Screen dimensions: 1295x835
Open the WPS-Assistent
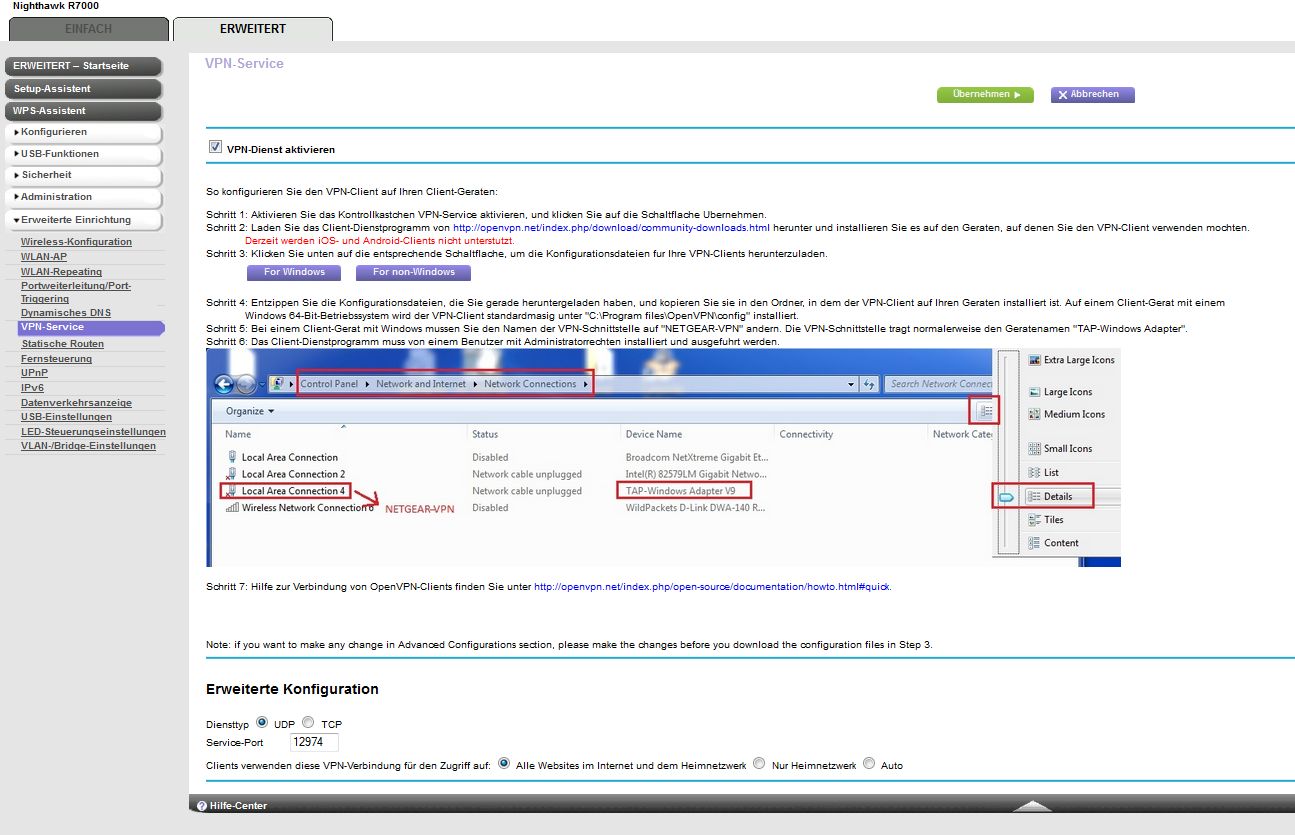[84, 111]
